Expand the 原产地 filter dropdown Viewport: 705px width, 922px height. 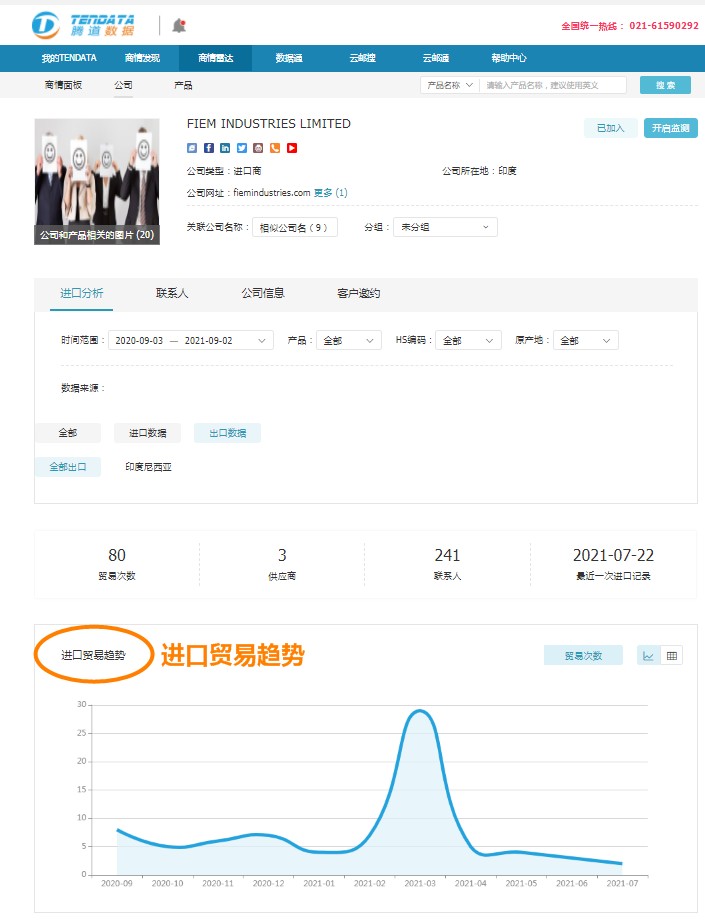(x=586, y=340)
